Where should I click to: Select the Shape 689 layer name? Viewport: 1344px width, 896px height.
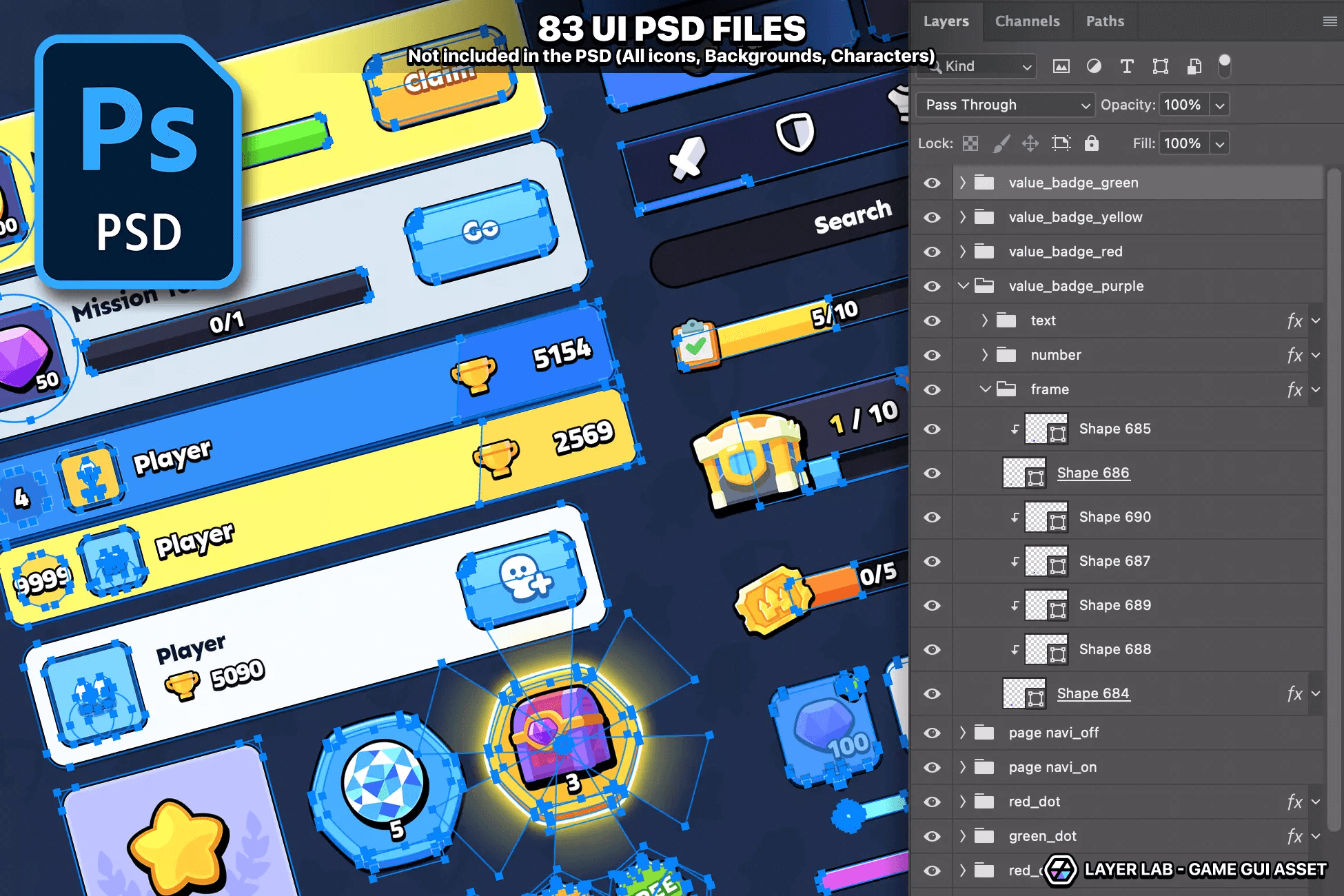tap(1114, 605)
